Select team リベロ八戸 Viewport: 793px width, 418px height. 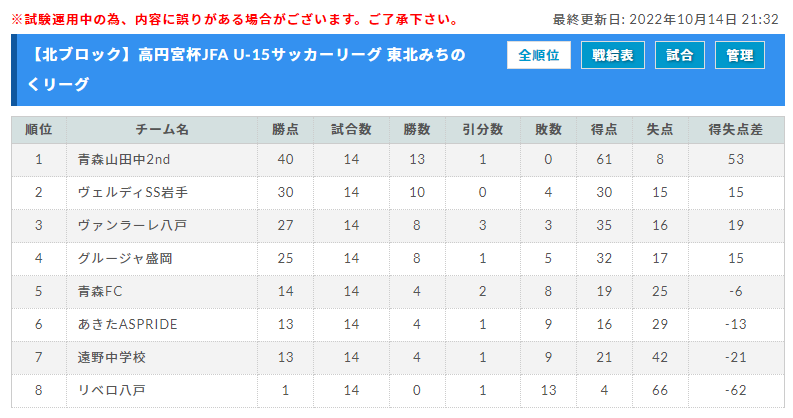(111, 390)
